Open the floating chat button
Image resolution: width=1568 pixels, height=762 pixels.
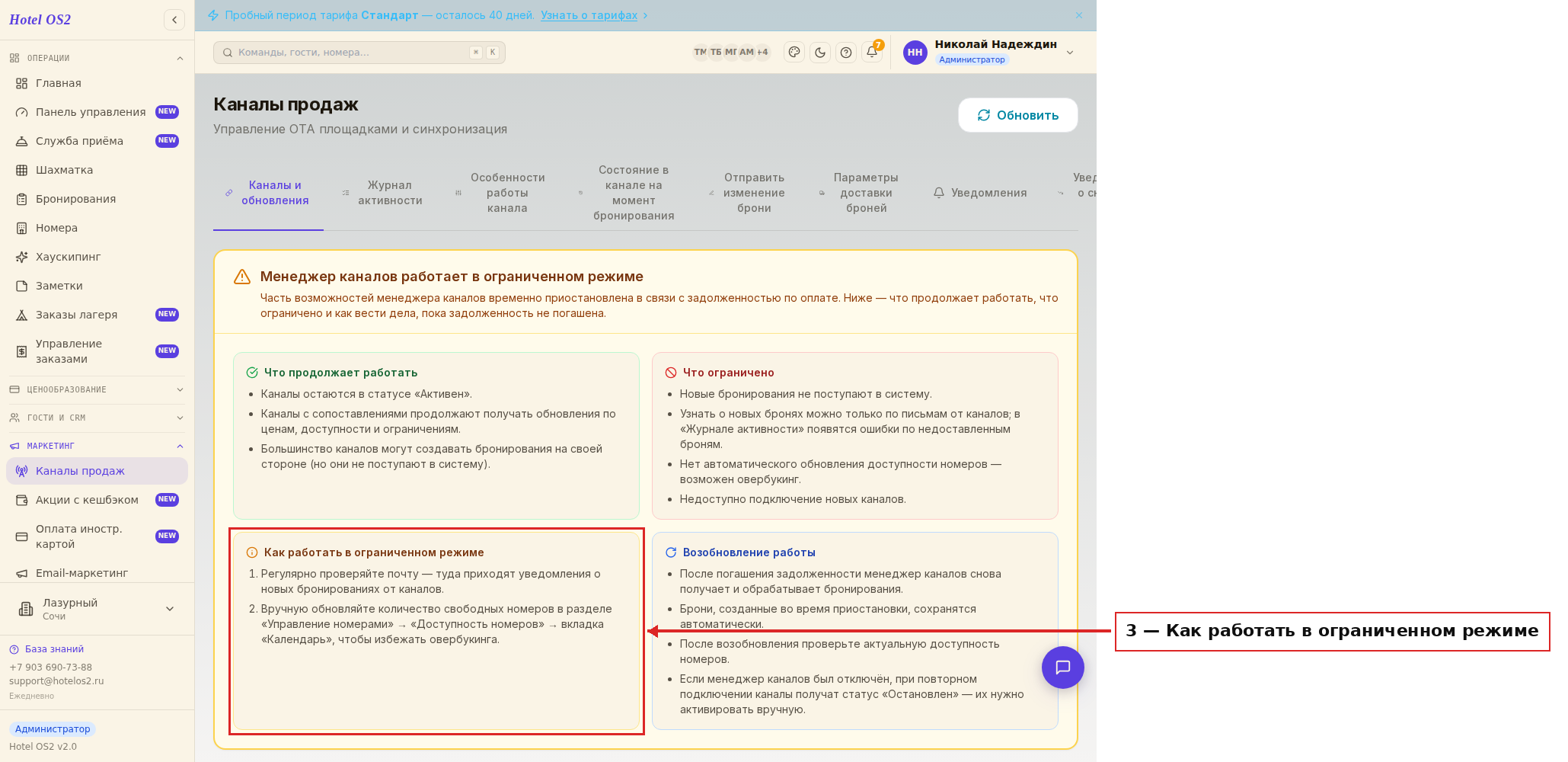point(1063,668)
